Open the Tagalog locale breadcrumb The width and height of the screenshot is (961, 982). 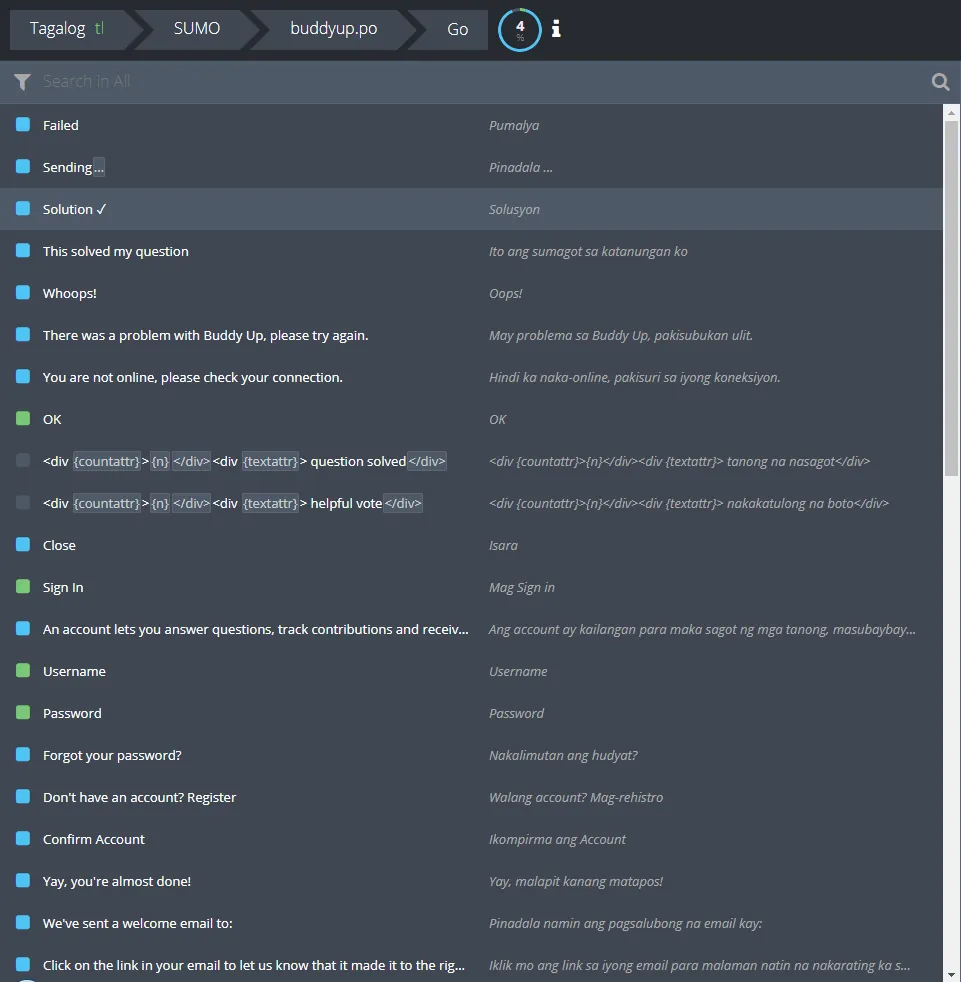click(67, 29)
